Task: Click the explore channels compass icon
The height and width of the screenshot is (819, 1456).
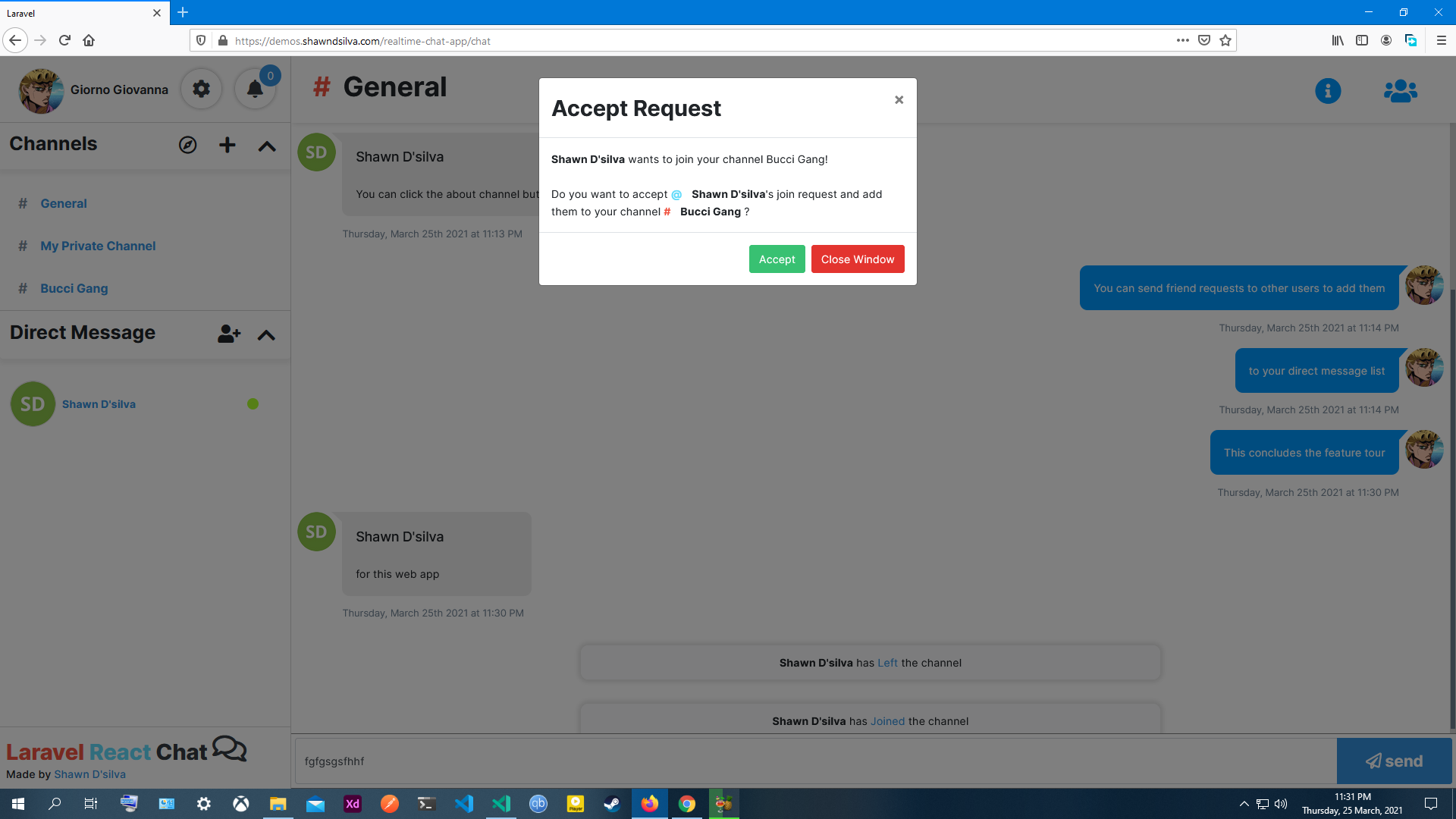Action: [x=187, y=145]
